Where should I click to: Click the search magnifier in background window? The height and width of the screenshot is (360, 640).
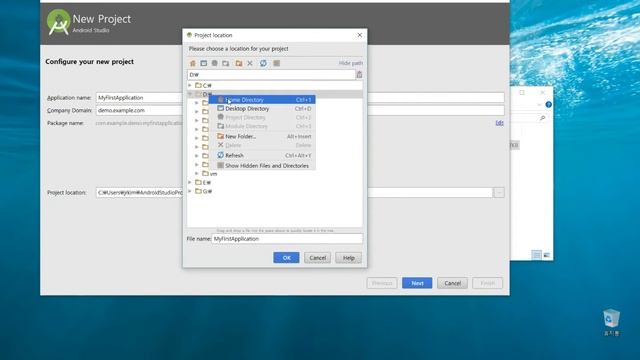click(542, 118)
